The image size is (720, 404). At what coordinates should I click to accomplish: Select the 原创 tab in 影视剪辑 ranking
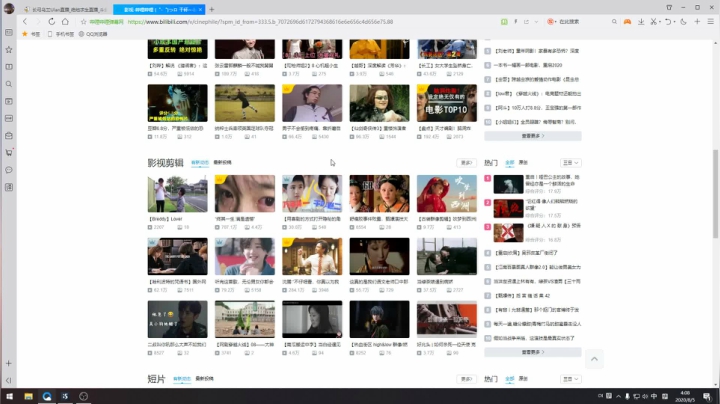point(523,163)
